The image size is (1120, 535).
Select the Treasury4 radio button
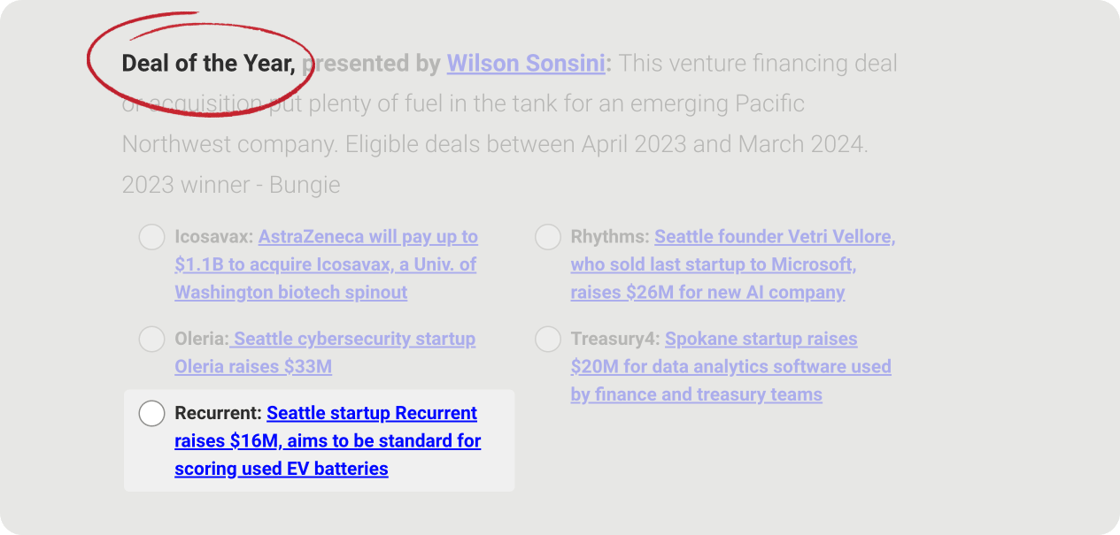coord(548,339)
